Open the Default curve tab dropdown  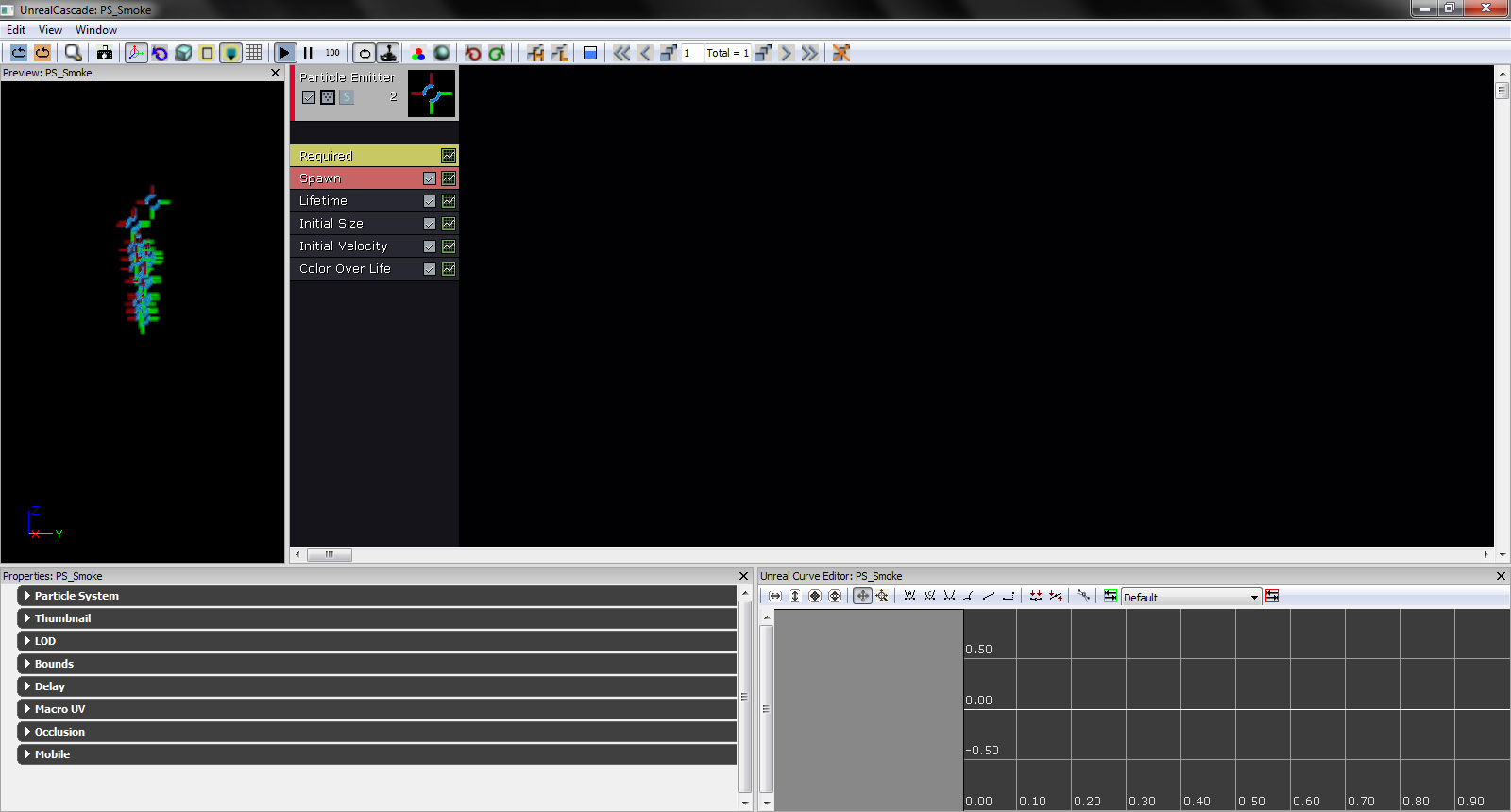coord(1254,597)
